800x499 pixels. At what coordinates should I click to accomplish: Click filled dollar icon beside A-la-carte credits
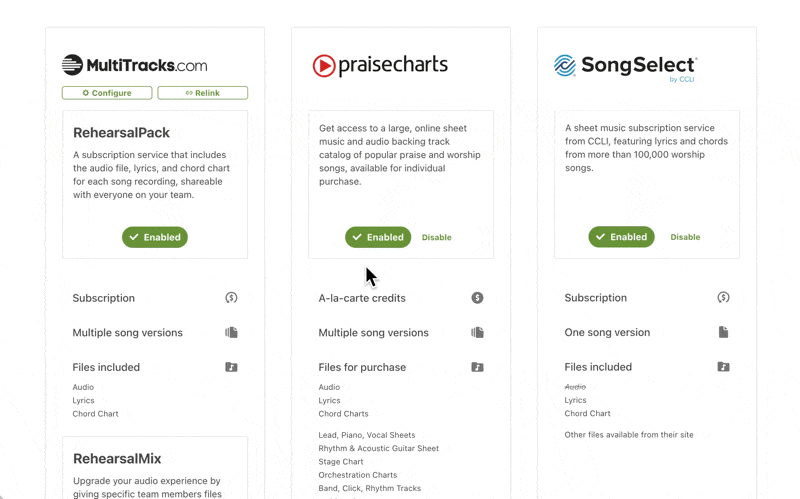477,297
